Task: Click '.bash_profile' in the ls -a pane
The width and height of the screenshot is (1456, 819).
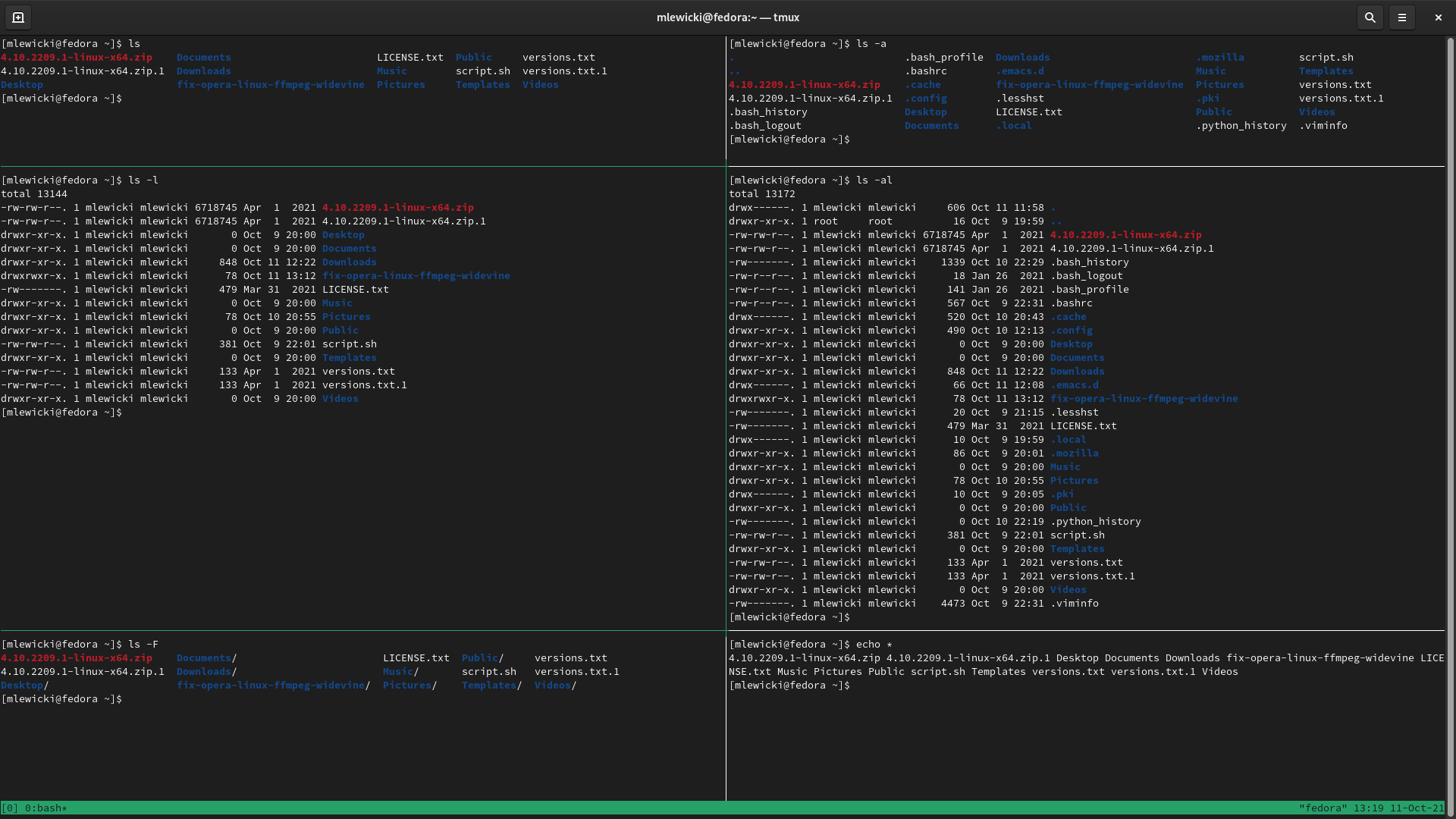Action: point(944,58)
